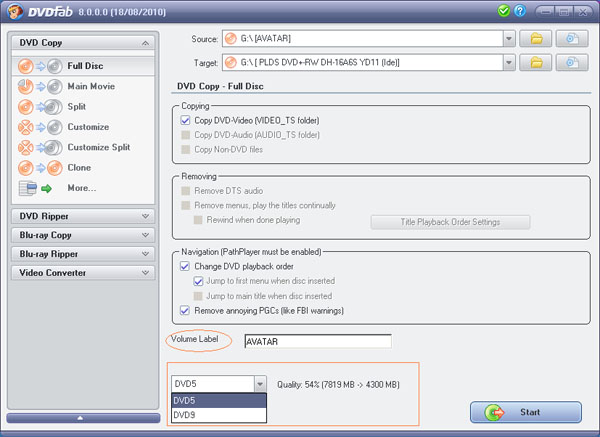Expand the DVD Ripper section
The width and height of the screenshot is (600, 437).
tap(145, 216)
